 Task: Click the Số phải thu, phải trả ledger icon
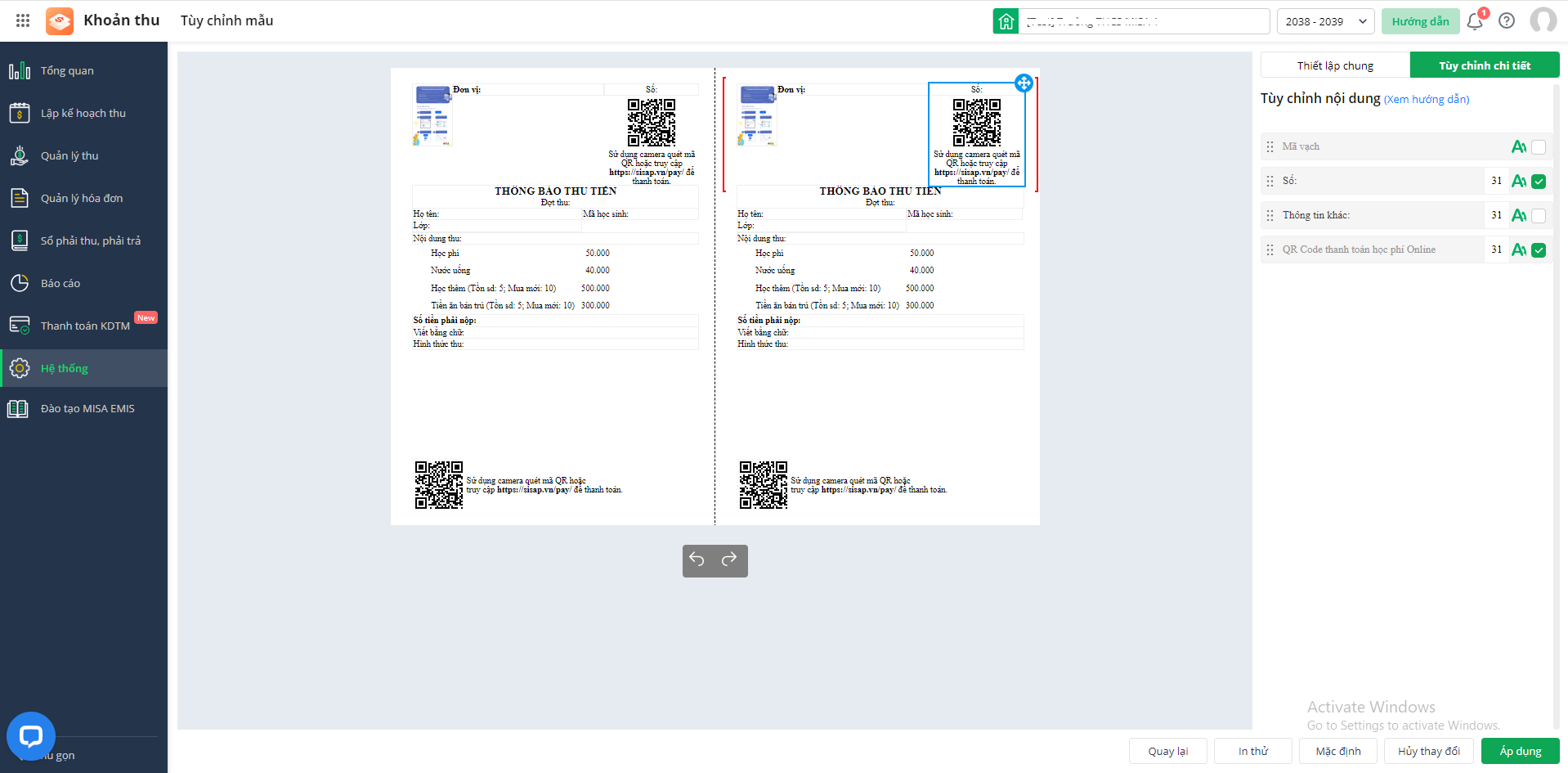(20, 240)
